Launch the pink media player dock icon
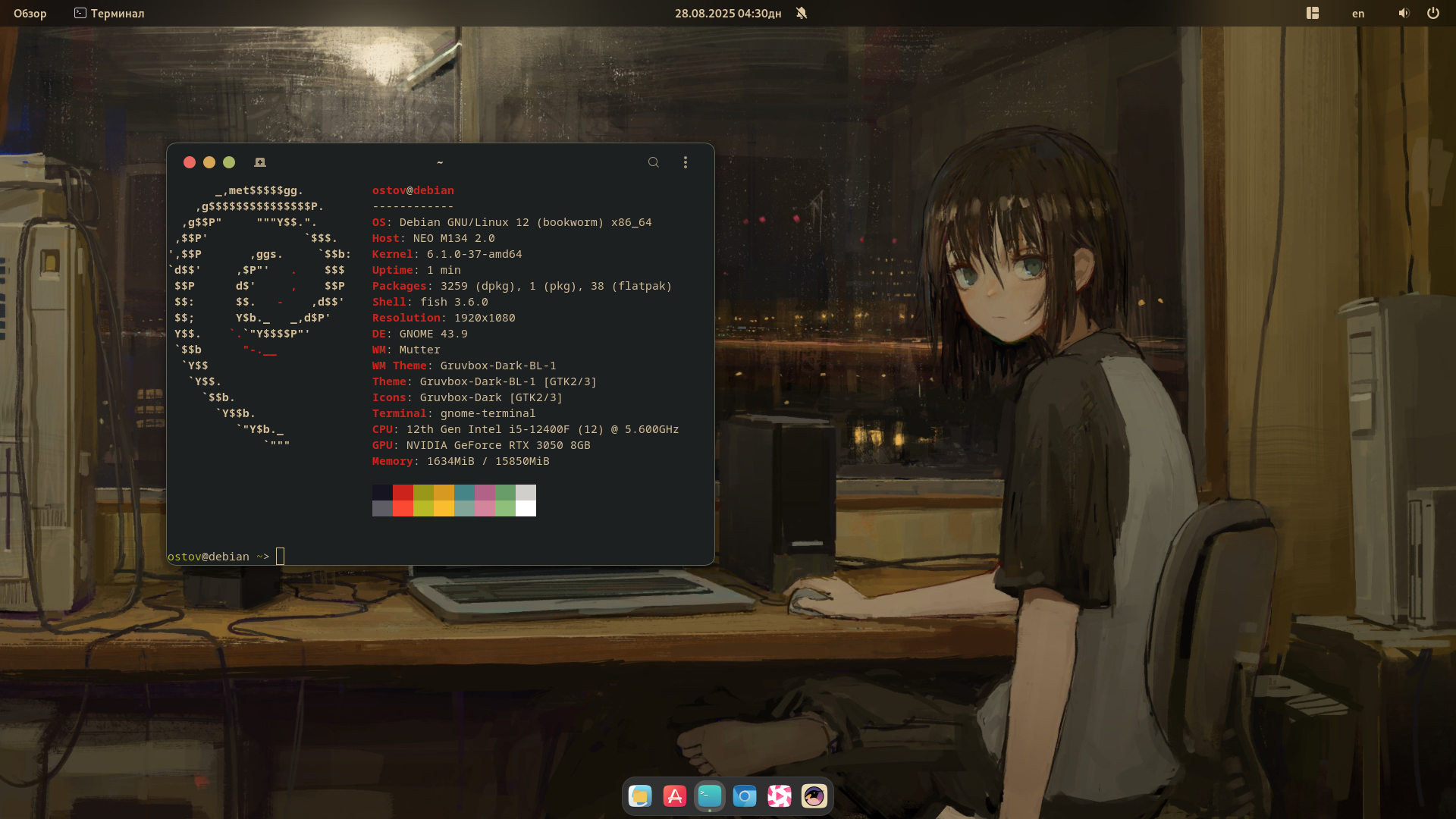The height and width of the screenshot is (819, 1456). 780,796
